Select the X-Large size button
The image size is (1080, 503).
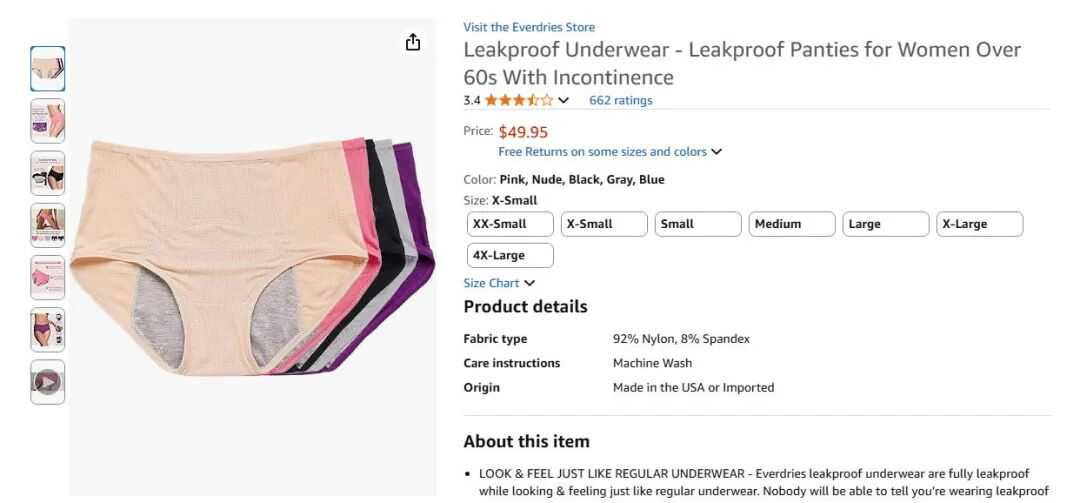(x=979, y=224)
